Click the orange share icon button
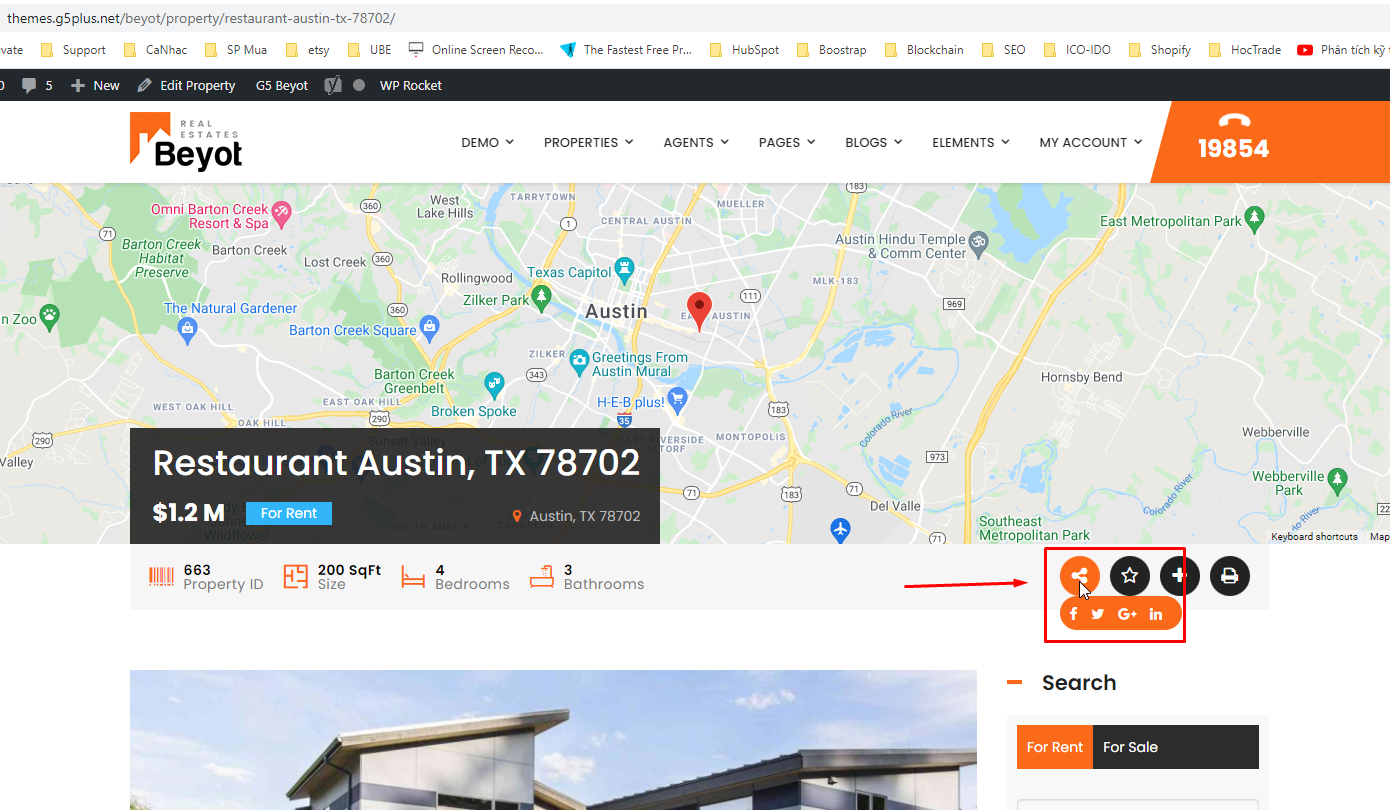 1080,575
